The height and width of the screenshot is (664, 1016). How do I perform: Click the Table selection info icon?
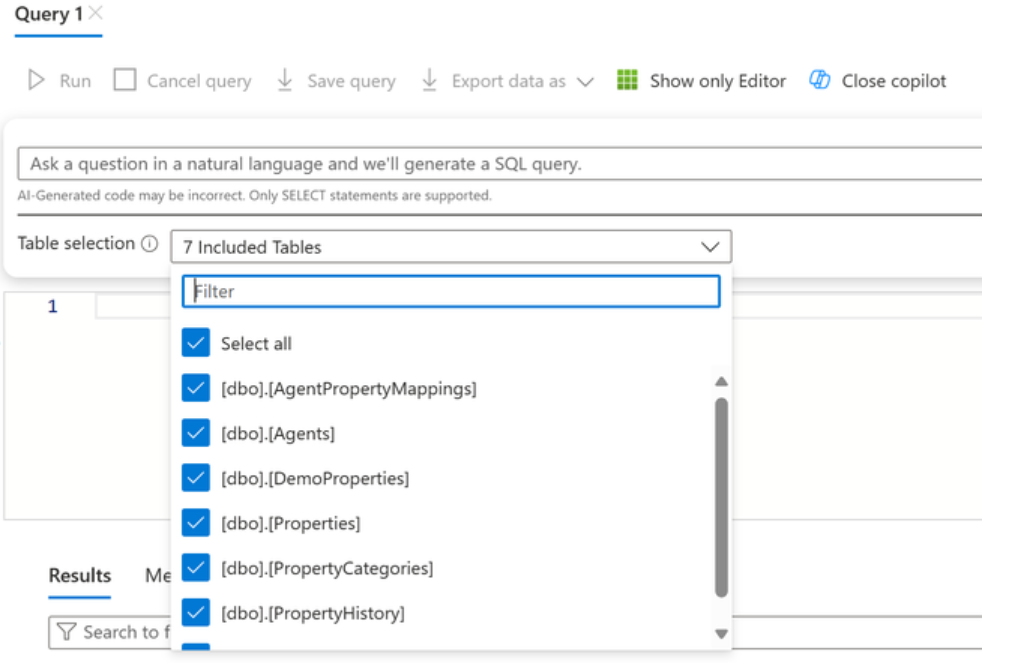pos(150,244)
